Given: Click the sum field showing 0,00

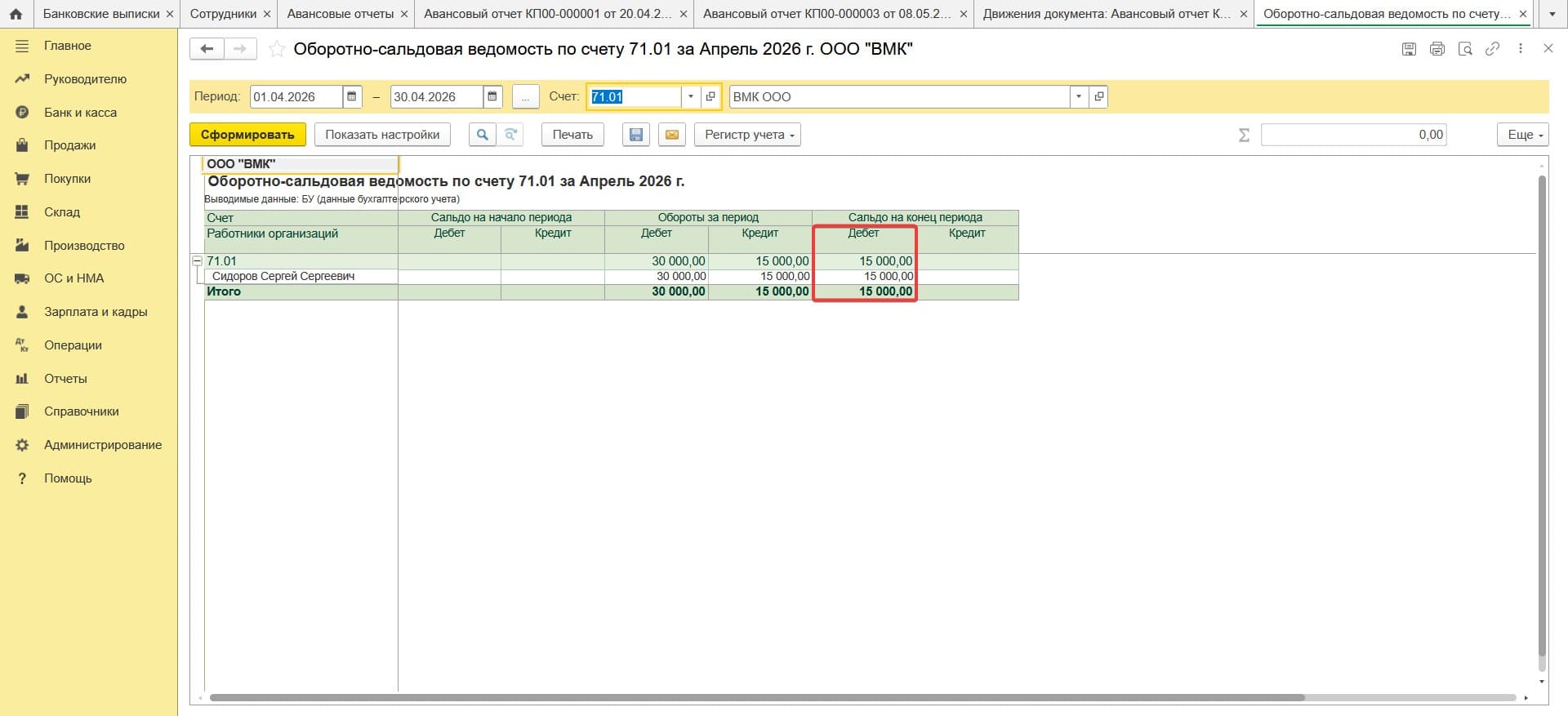Looking at the screenshot, I should point(1354,135).
